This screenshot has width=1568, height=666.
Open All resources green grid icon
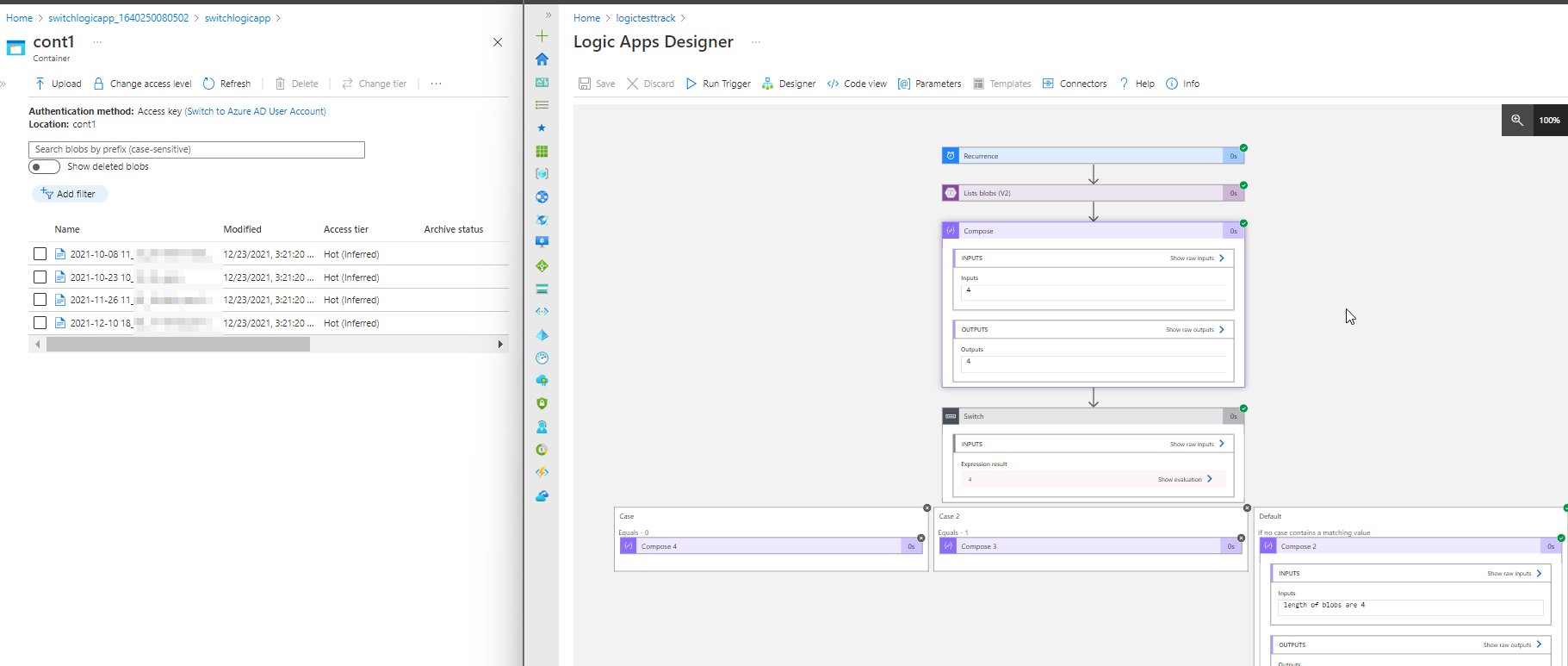point(542,152)
